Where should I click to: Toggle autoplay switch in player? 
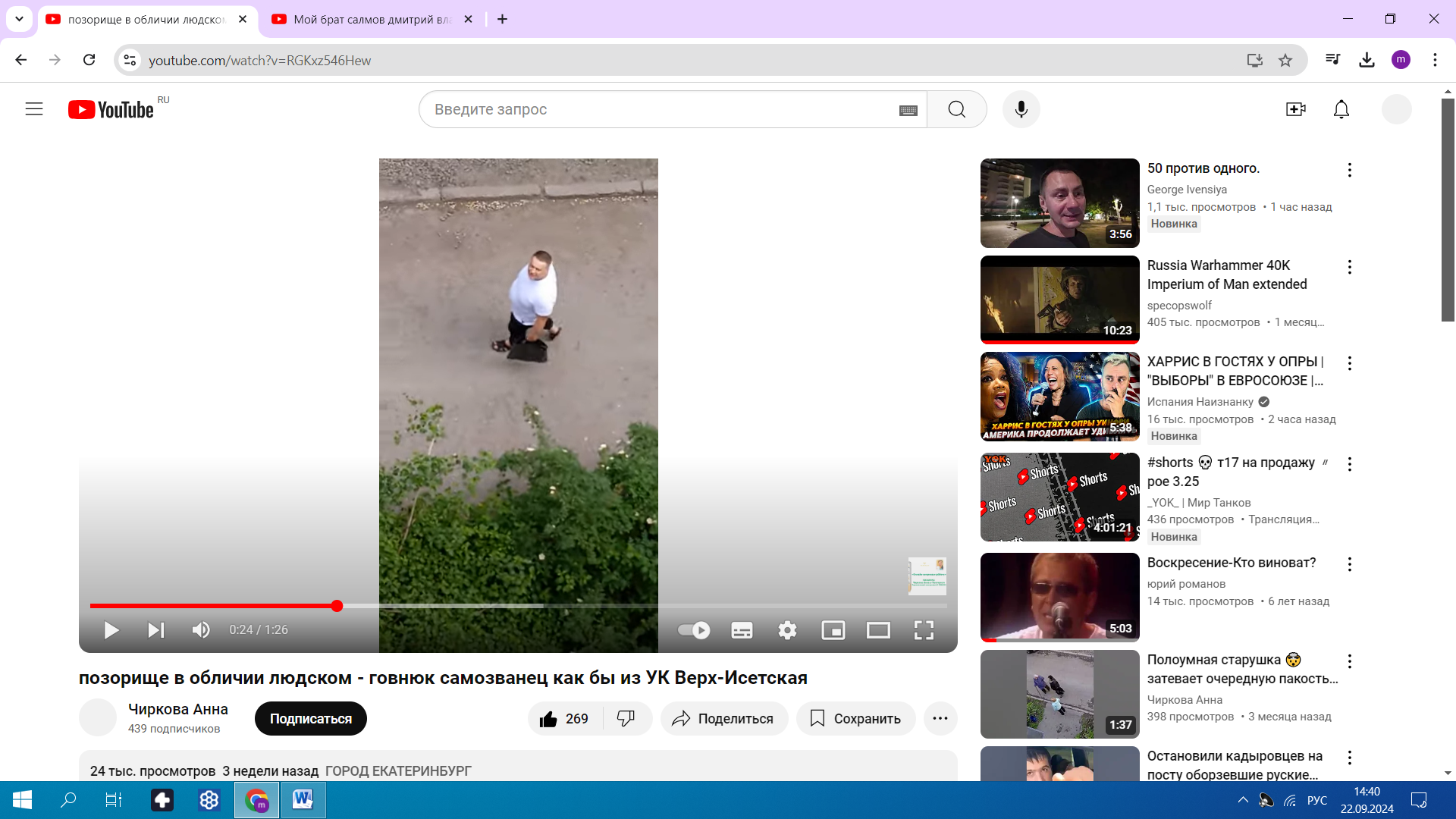click(x=693, y=630)
